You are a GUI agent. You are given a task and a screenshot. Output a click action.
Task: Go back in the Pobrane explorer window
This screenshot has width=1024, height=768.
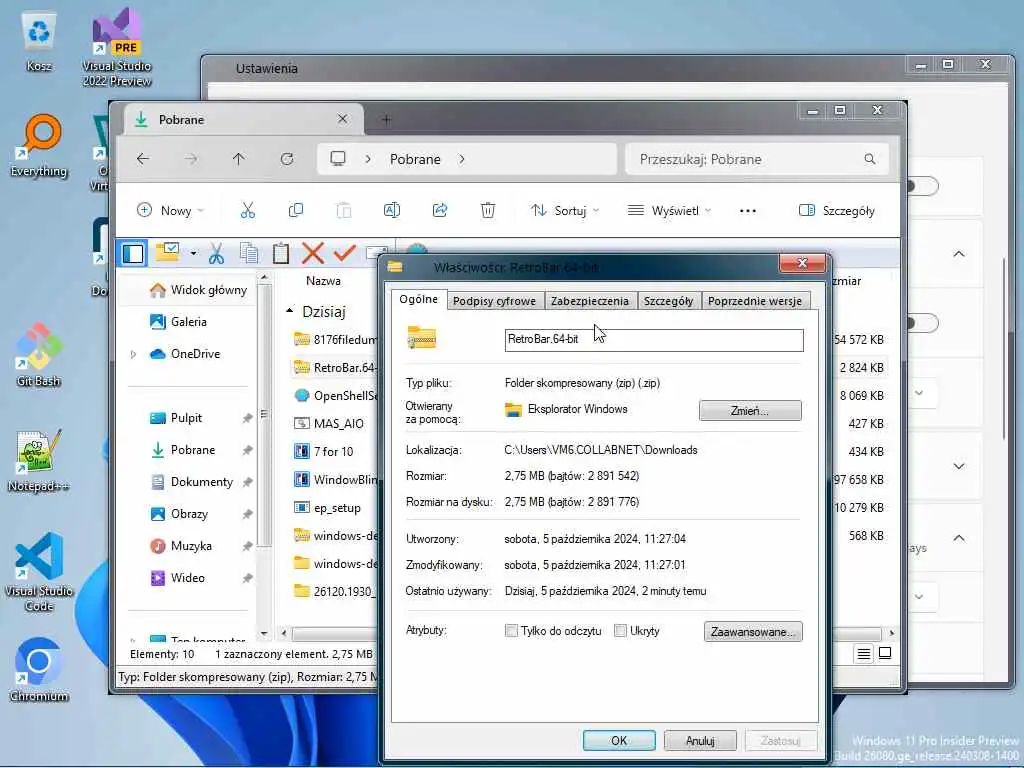coord(142,159)
